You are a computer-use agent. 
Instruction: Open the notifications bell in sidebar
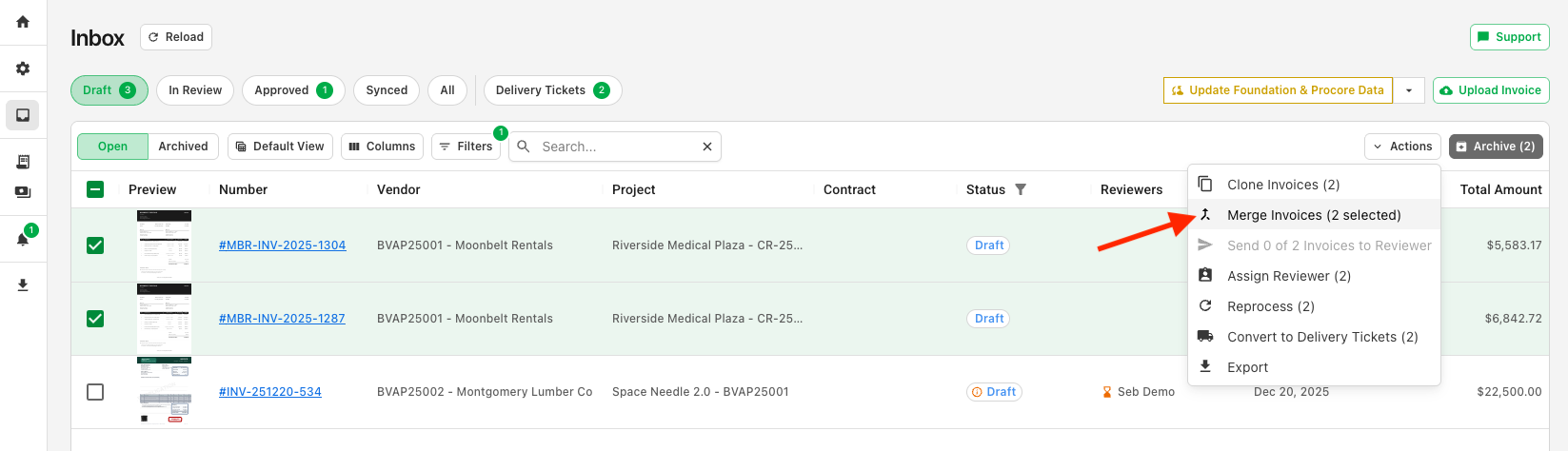[x=23, y=239]
